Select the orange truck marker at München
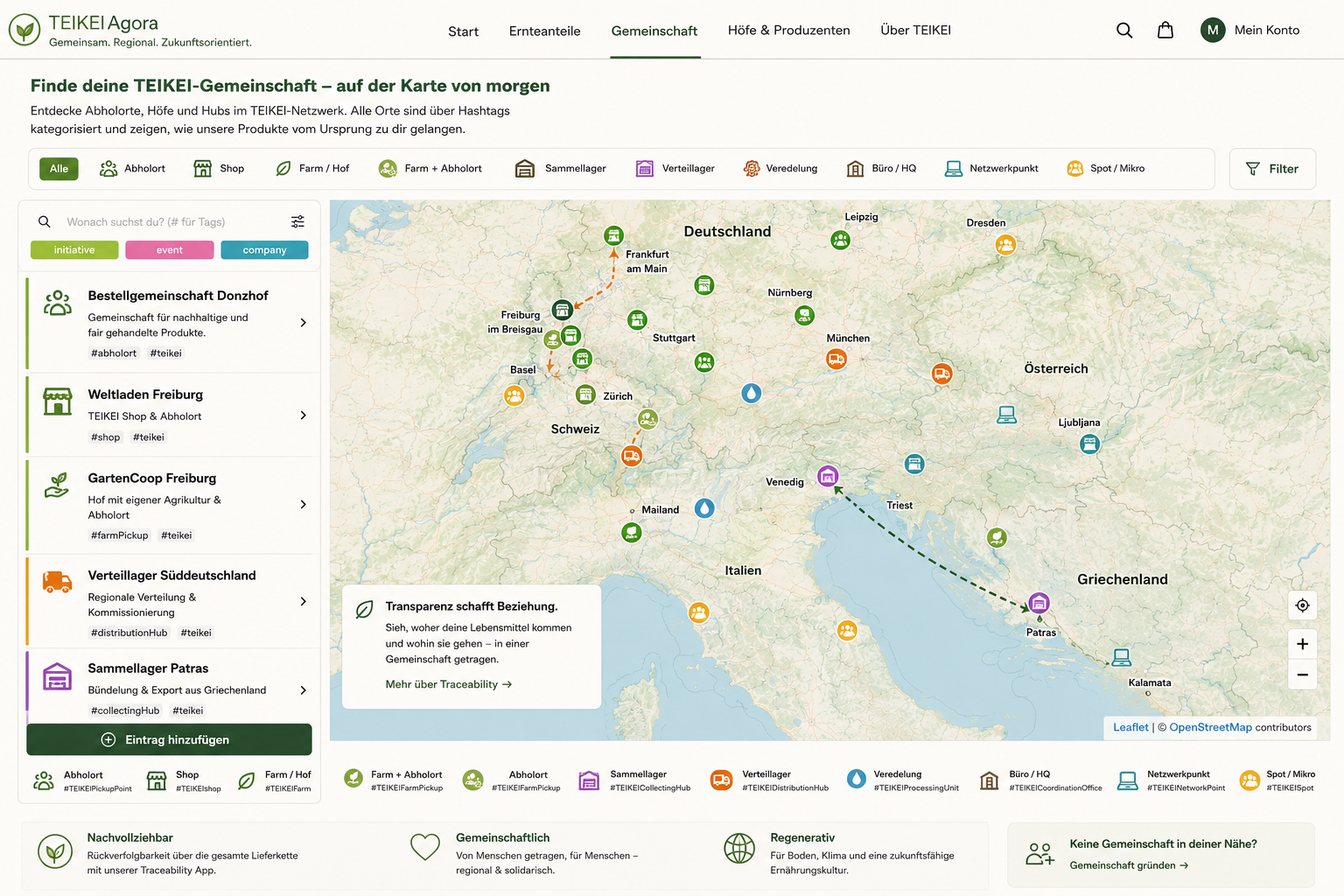This screenshot has width=1344, height=896. point(836,359)
